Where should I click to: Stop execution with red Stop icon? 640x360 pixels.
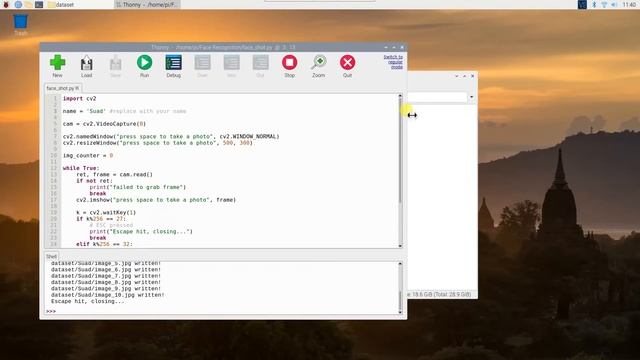click(x=289, y=66)
